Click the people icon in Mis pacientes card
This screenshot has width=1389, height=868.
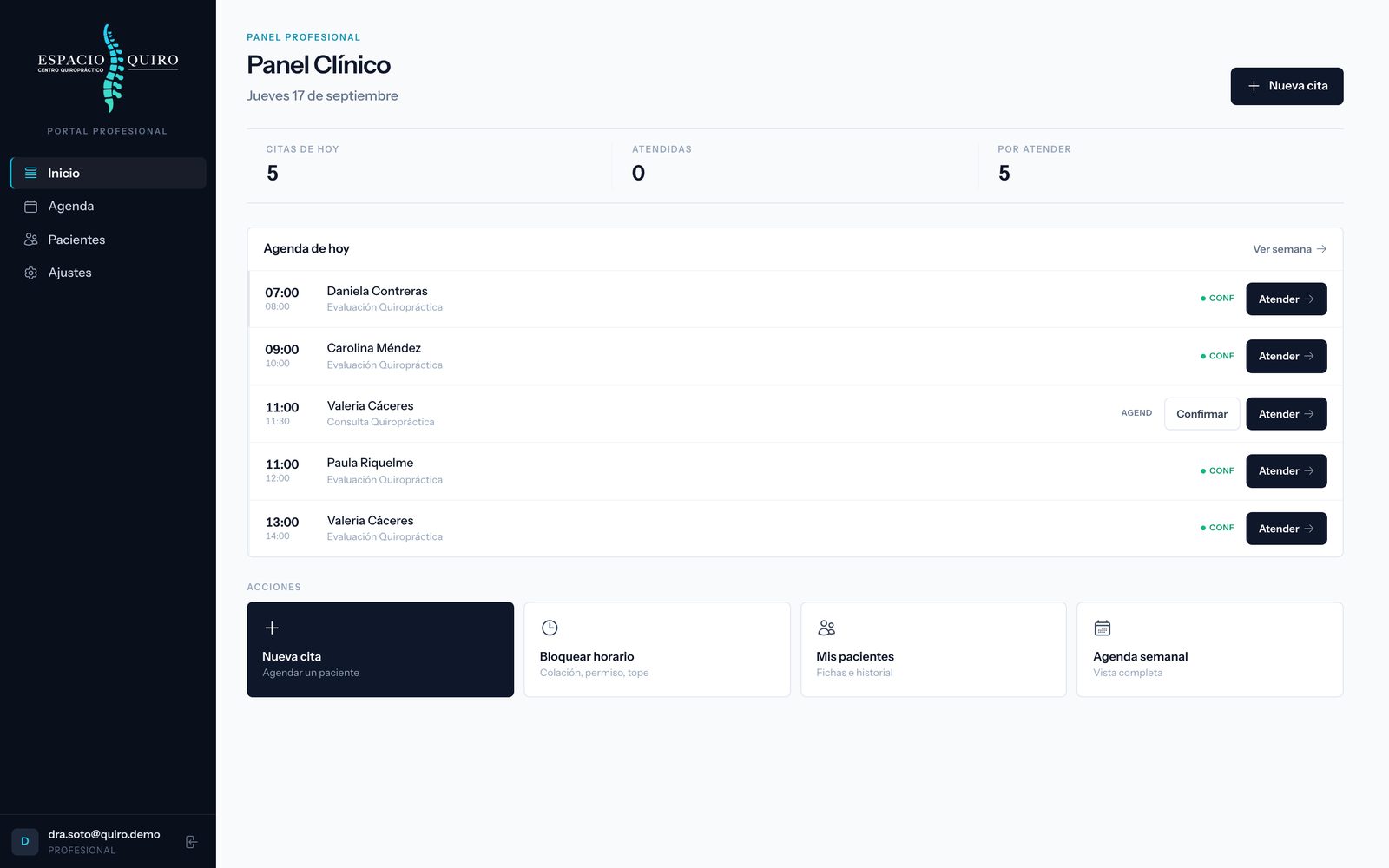826,628
